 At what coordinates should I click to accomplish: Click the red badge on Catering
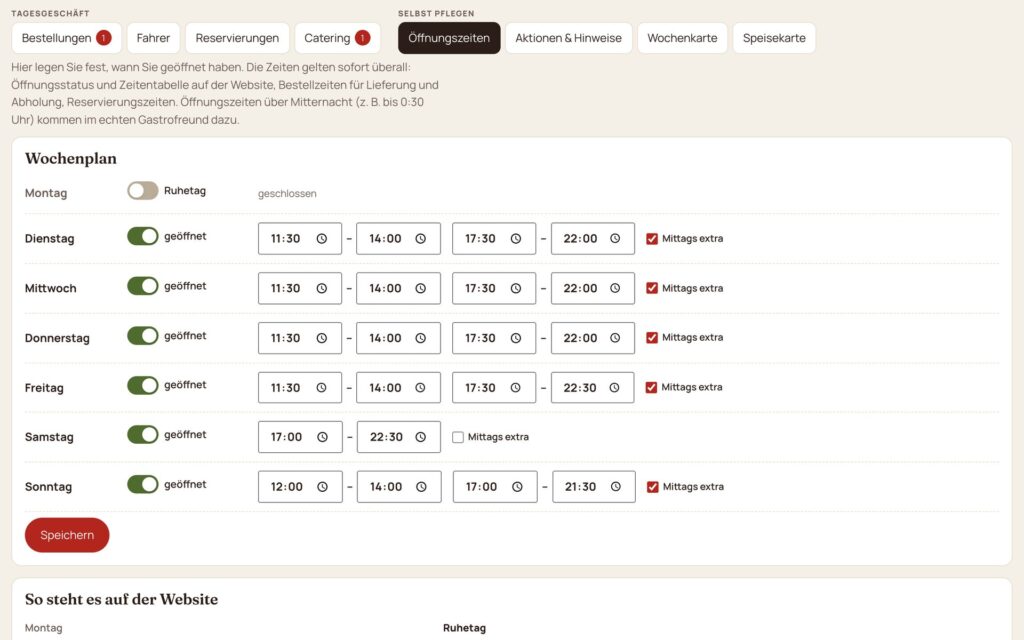pos(362,38)
